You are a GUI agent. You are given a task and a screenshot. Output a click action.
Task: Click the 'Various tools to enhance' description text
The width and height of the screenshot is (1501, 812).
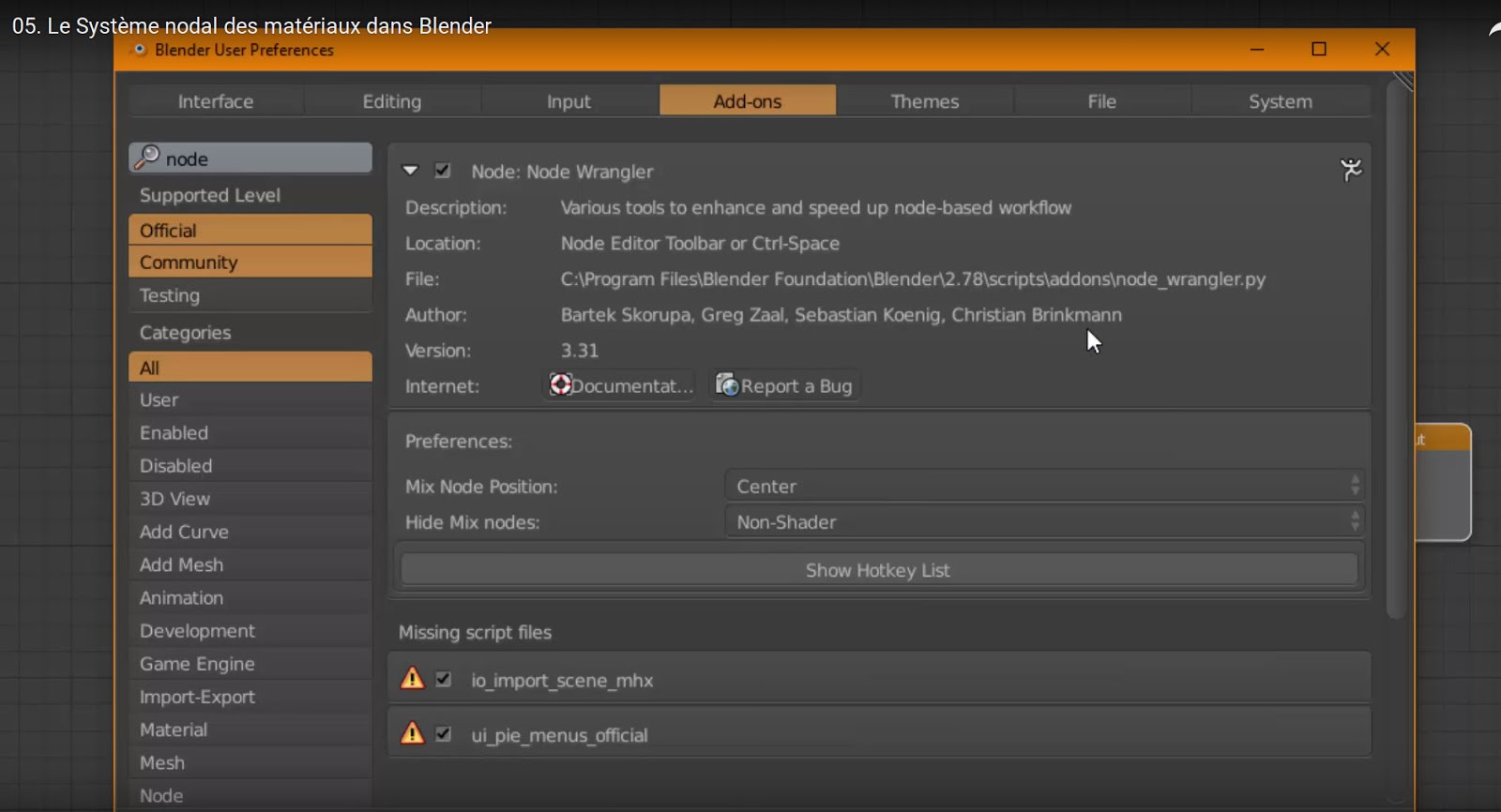click(816, 207)
